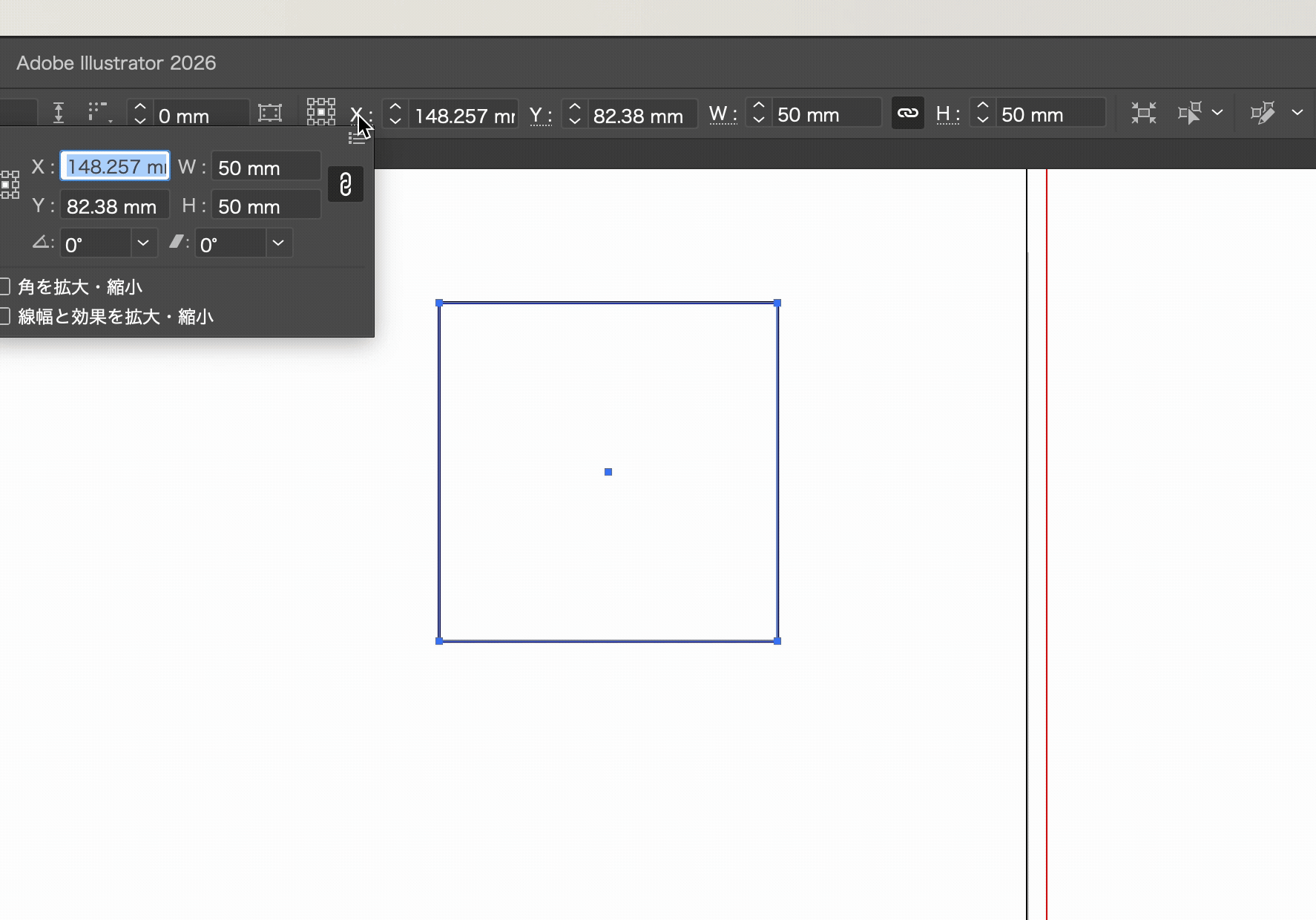
Task: Click the global edit icon
Action: coord(1262,113)
